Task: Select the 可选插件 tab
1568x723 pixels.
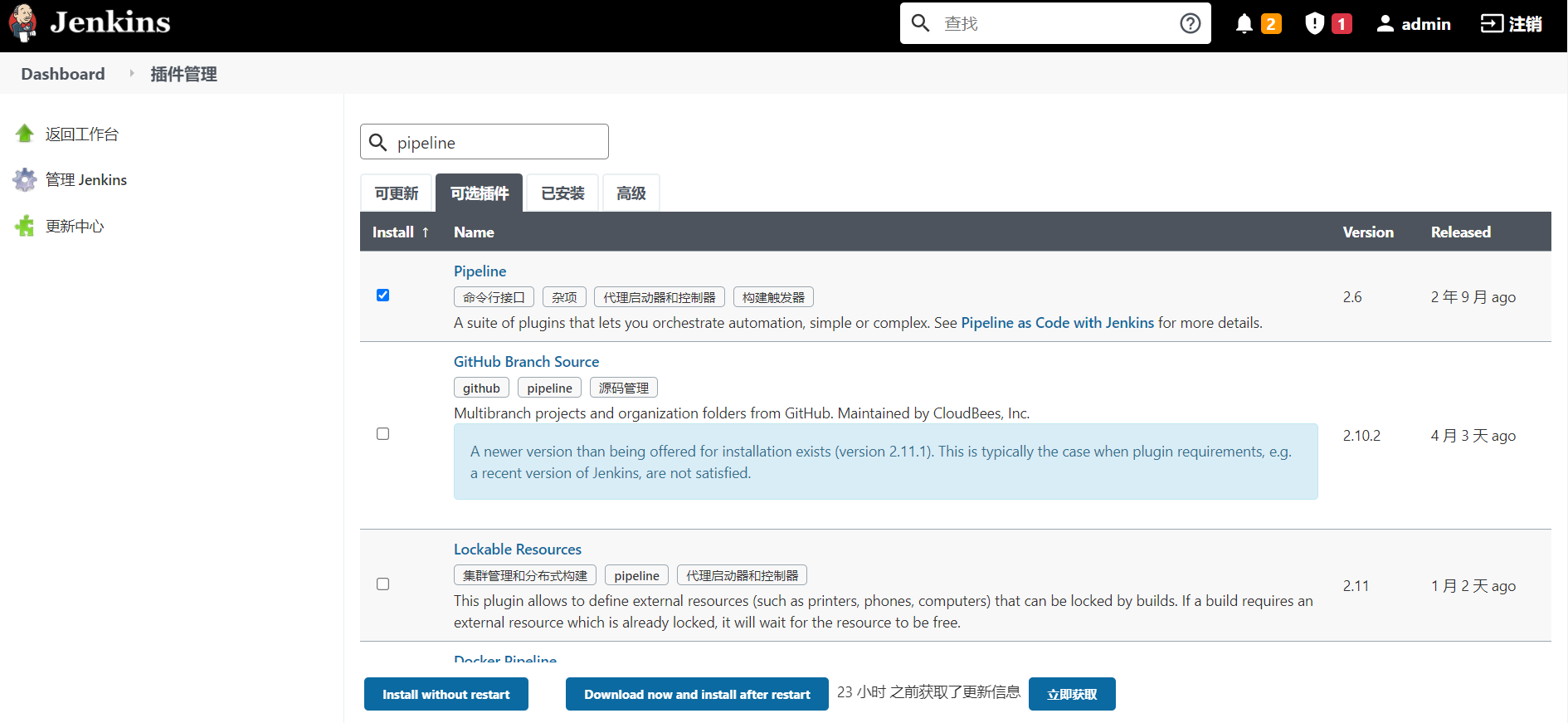Action: tap(480, 193)
